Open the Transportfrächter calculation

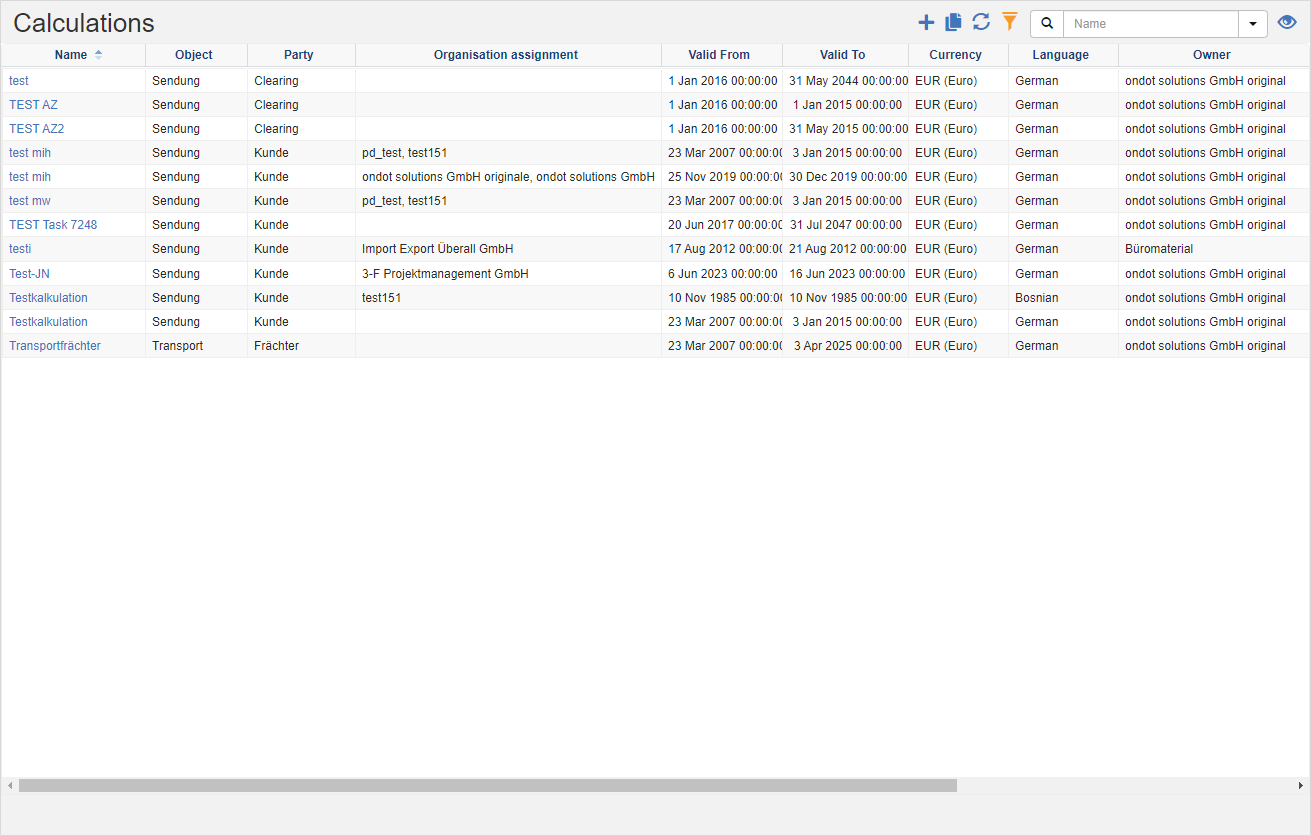(x=55, y=345)
